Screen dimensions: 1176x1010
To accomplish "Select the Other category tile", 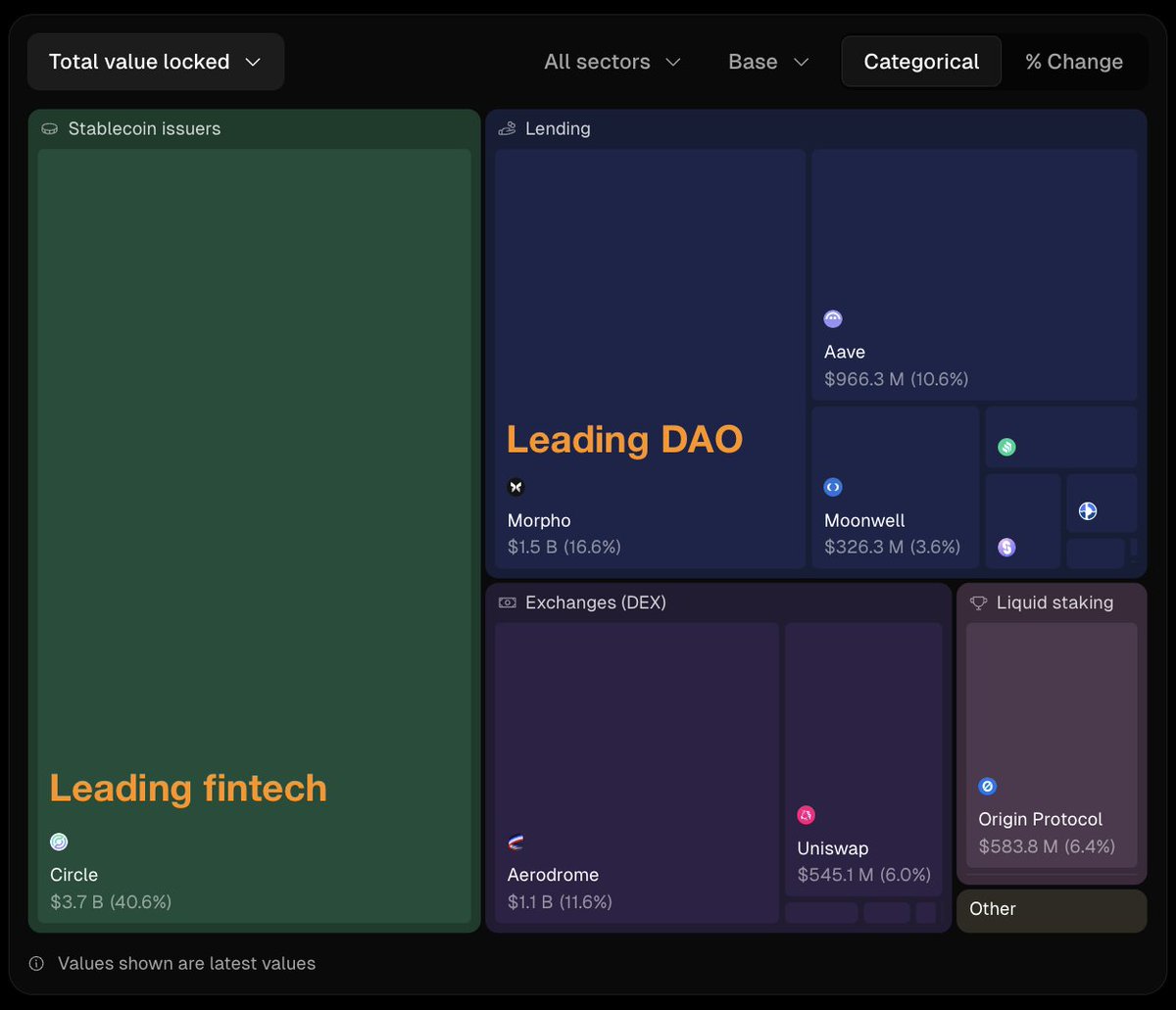I will [1052, 910].
